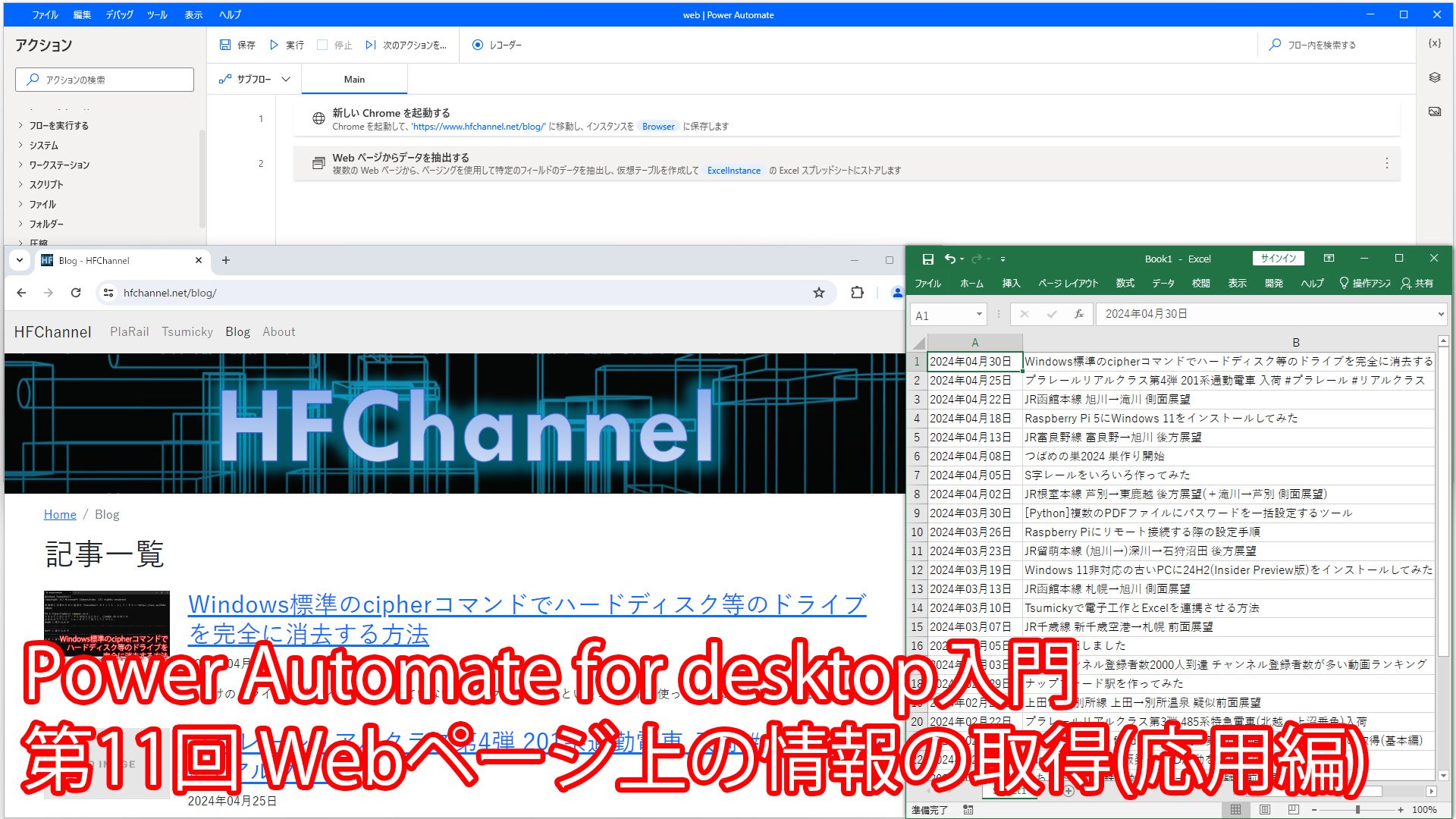Save the Excel workbook via quick access
The height and width of the screenshot is (819, 1456).
point(927,259)
